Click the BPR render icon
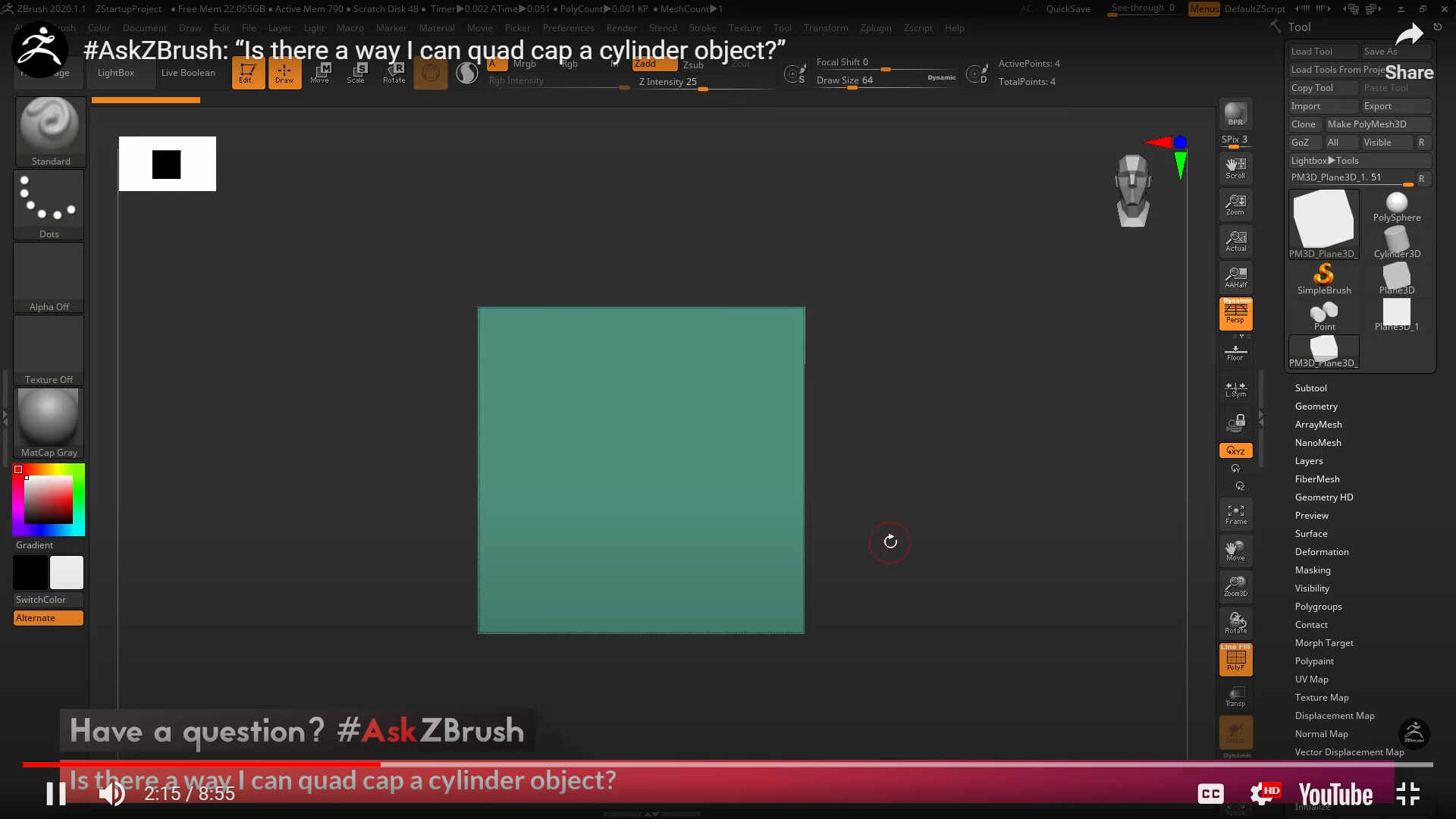The image size is (1456, 819). tap(1235, 114)
